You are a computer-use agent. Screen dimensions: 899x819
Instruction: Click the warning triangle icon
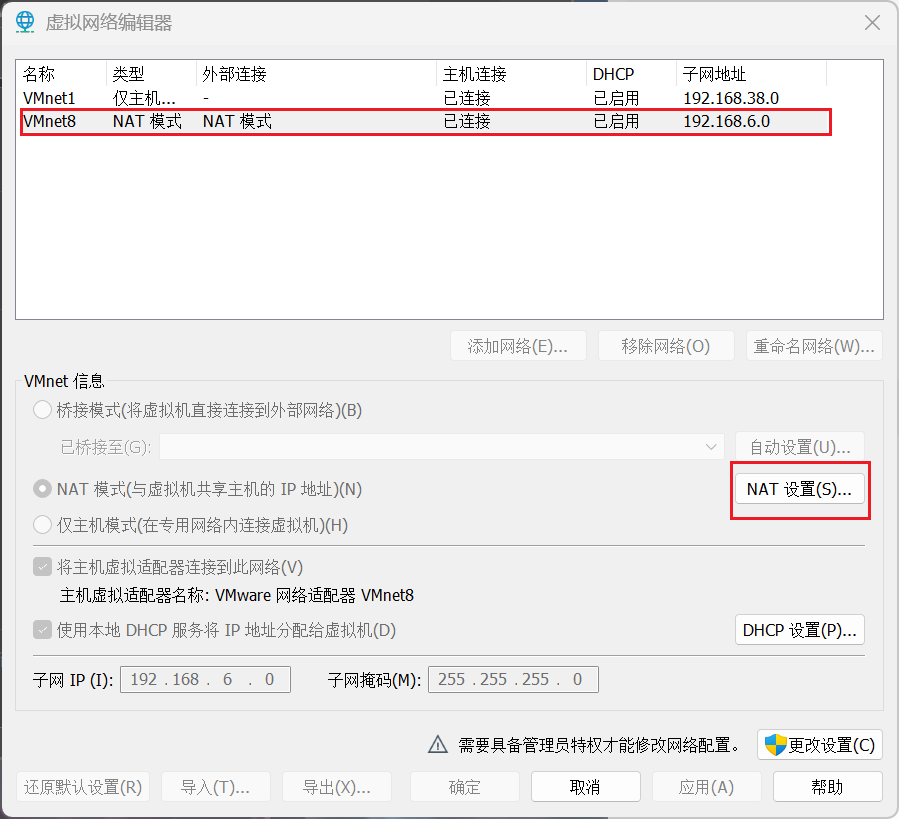point(438,744)
